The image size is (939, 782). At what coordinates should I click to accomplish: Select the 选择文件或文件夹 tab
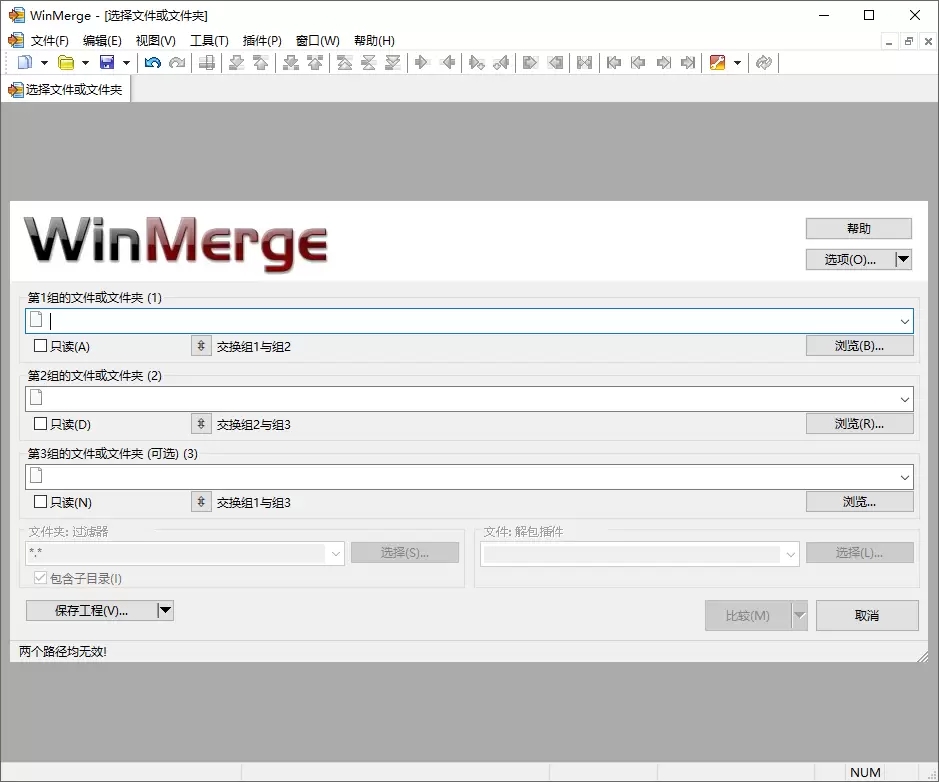point(66,89)
